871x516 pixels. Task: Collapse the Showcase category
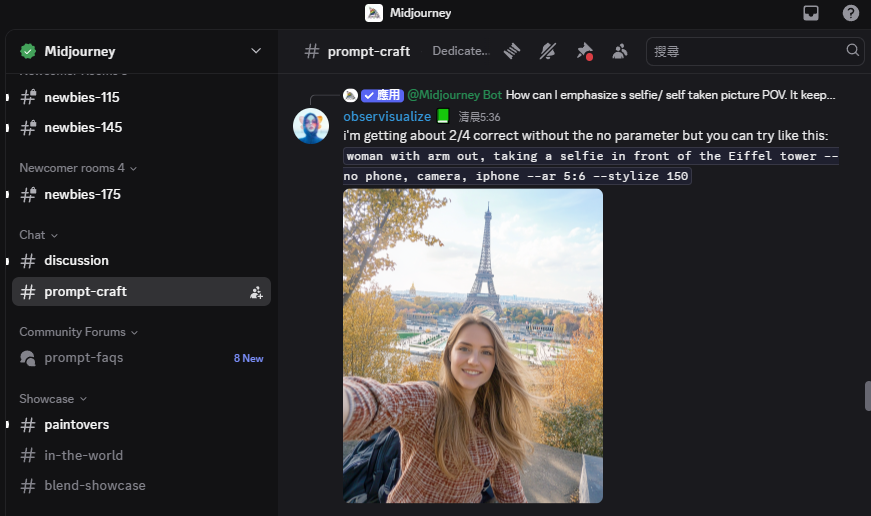52,399
